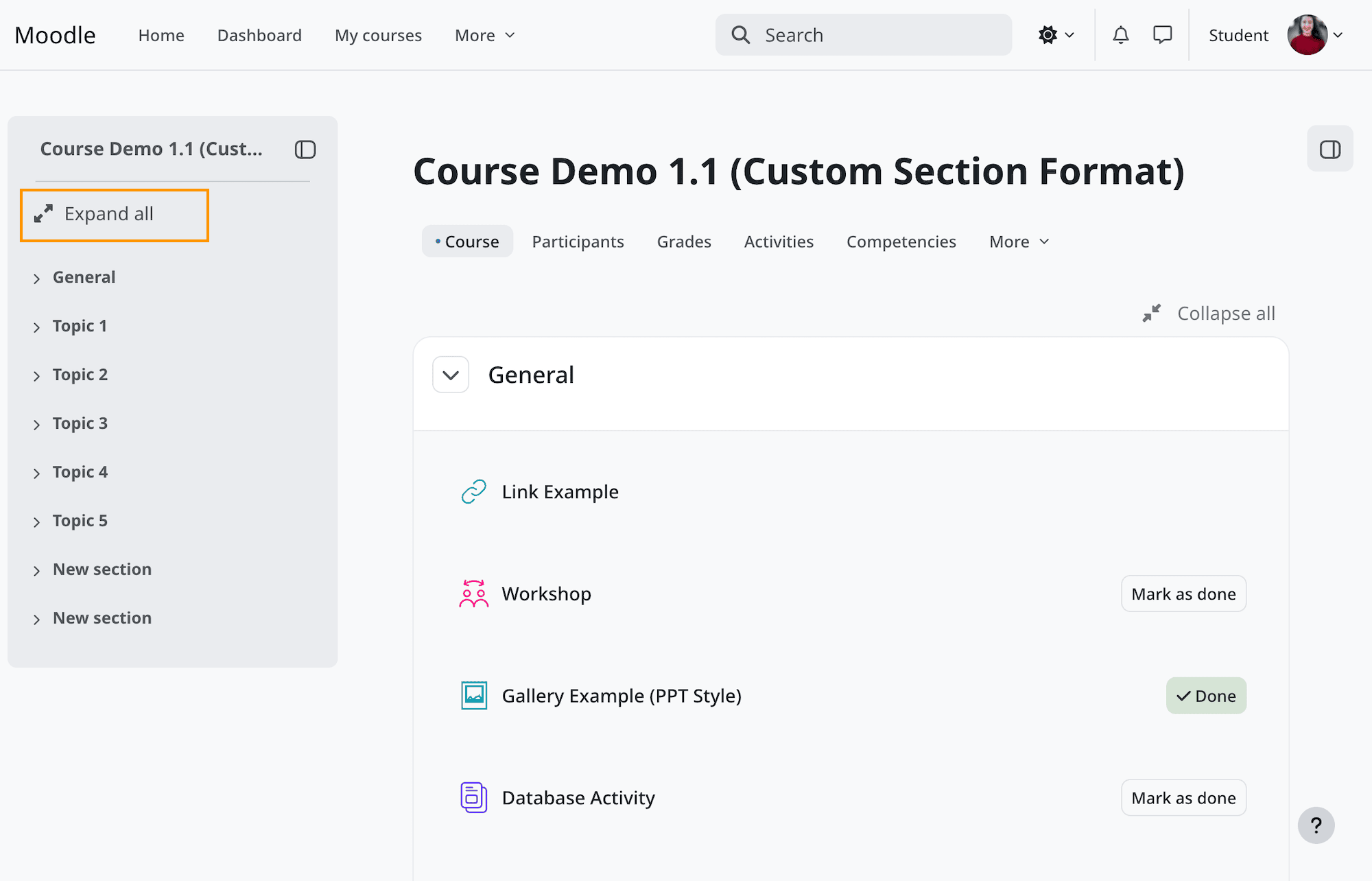Click the Database Activity icon
Image resolution: width=1372 pixels, height=881 pixels.
pyautogui.click(x=474, y=798)
